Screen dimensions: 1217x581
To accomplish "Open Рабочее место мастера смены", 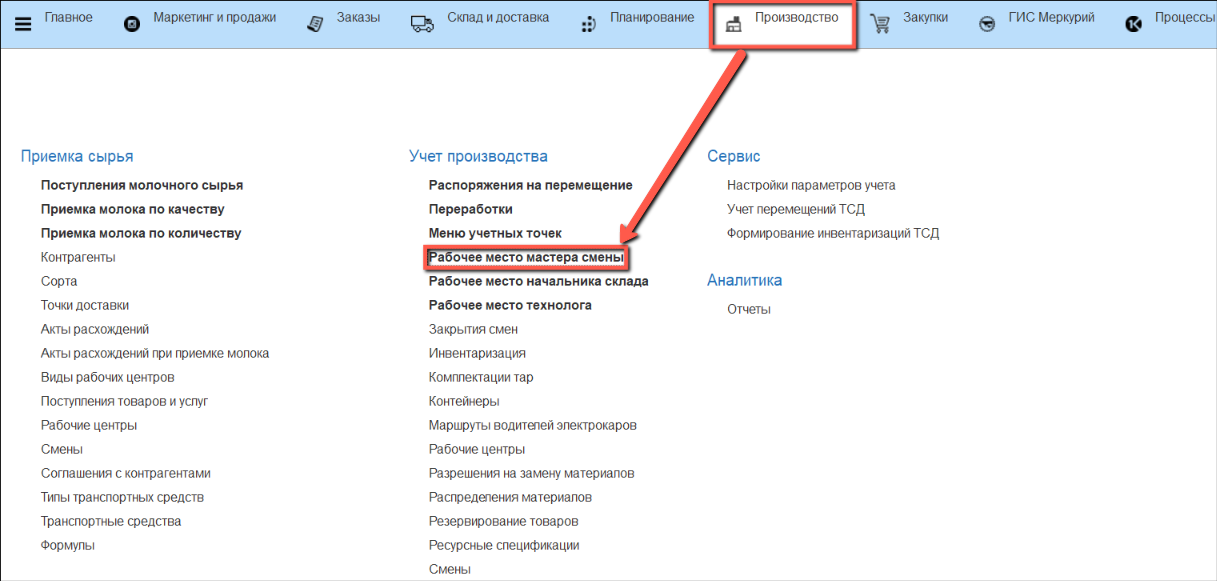I will click(x=526, y=258).
